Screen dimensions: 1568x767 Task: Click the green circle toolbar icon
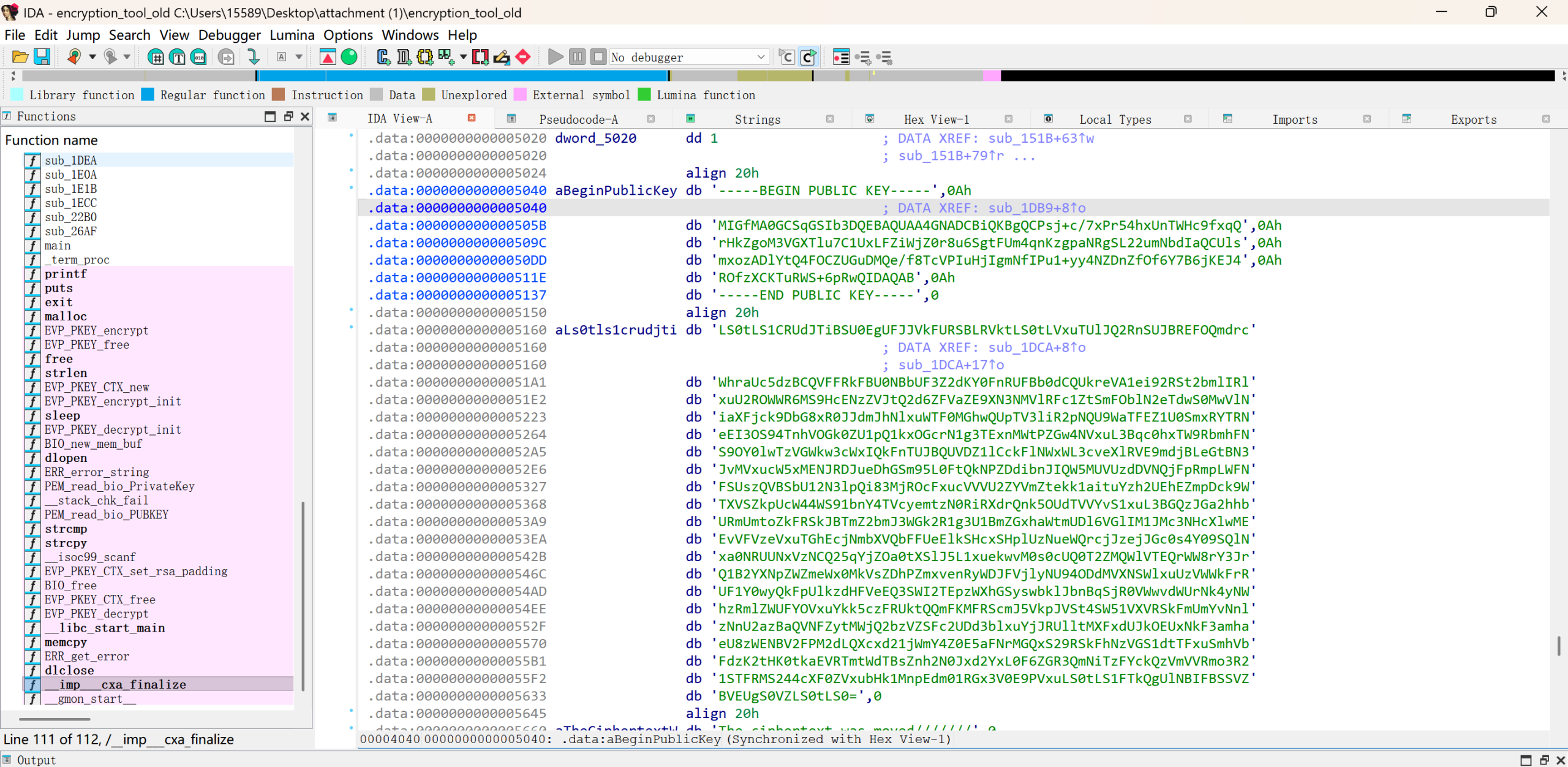pyautogui.click(x=349, y=57)
